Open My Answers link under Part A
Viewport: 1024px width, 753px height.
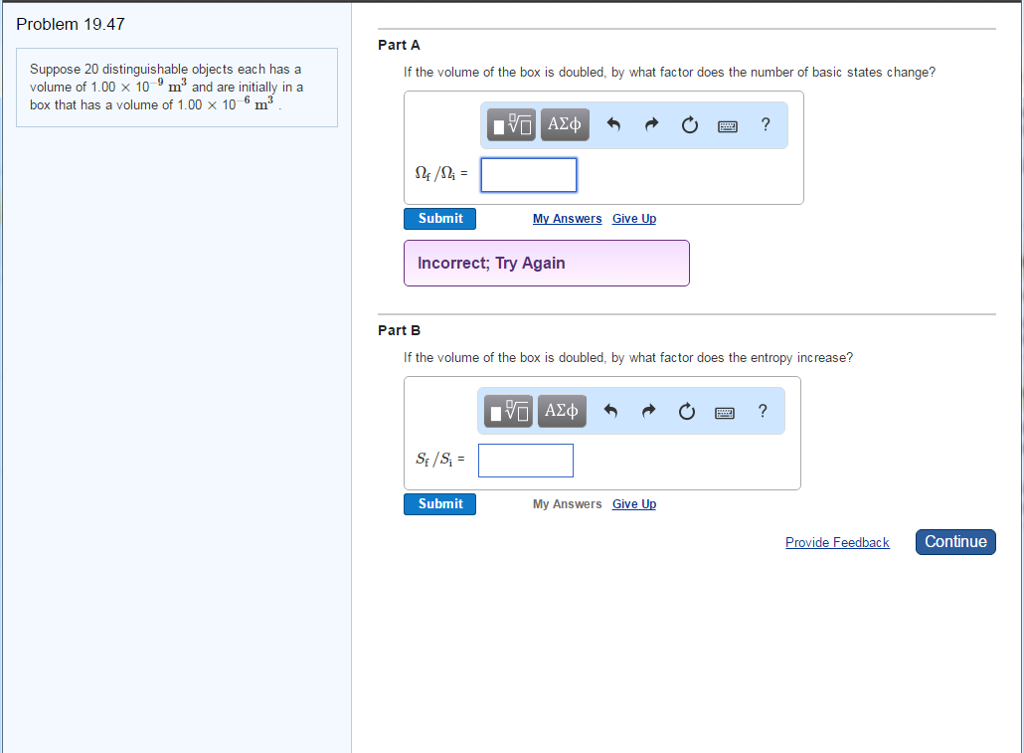(567, 219)
